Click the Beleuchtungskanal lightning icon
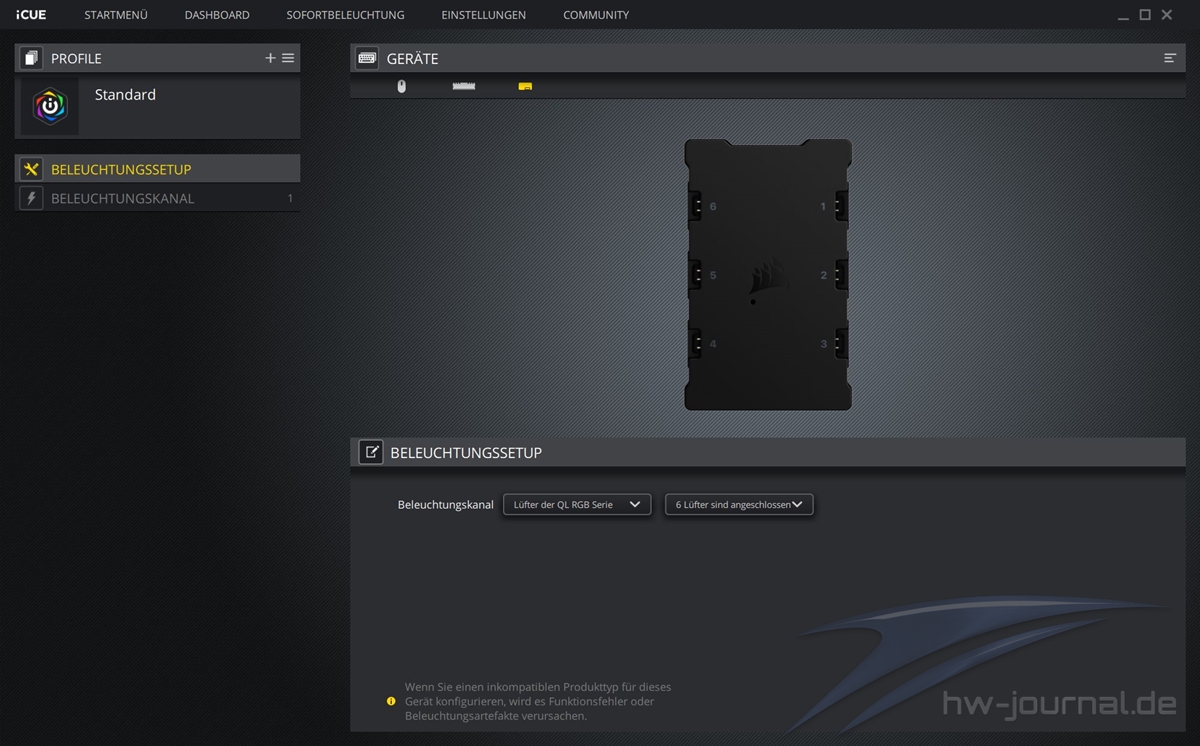1200x746 pixels. (31, 198)
